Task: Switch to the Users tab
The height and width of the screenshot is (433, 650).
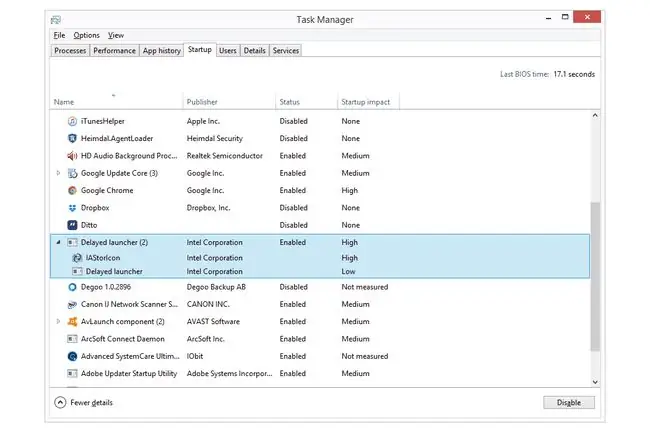Action: pos(228,51)
